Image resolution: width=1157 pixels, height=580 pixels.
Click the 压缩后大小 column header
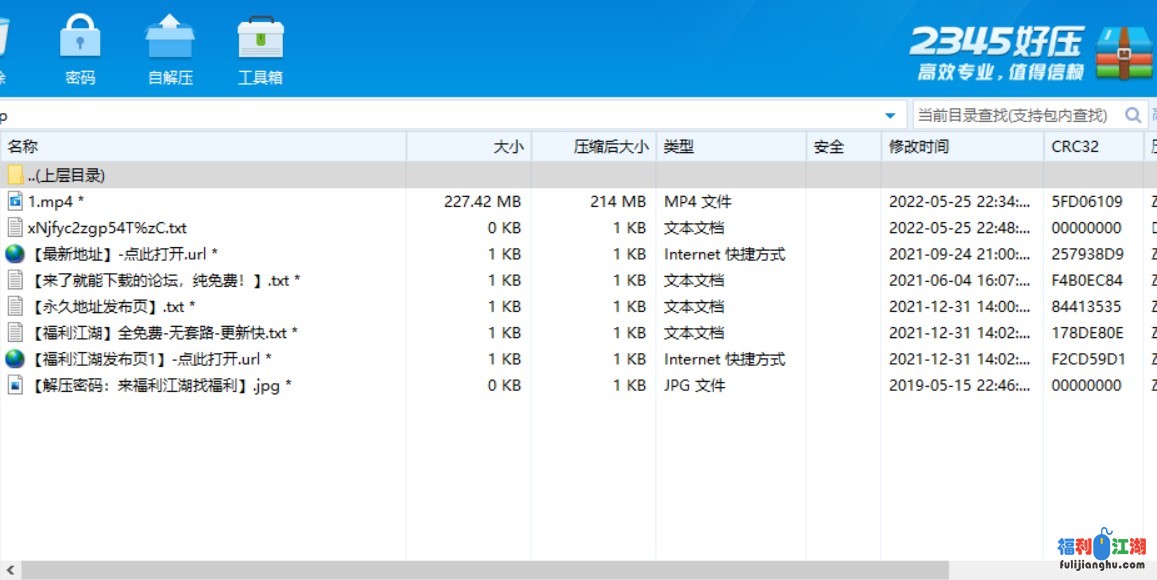[610, 147]
